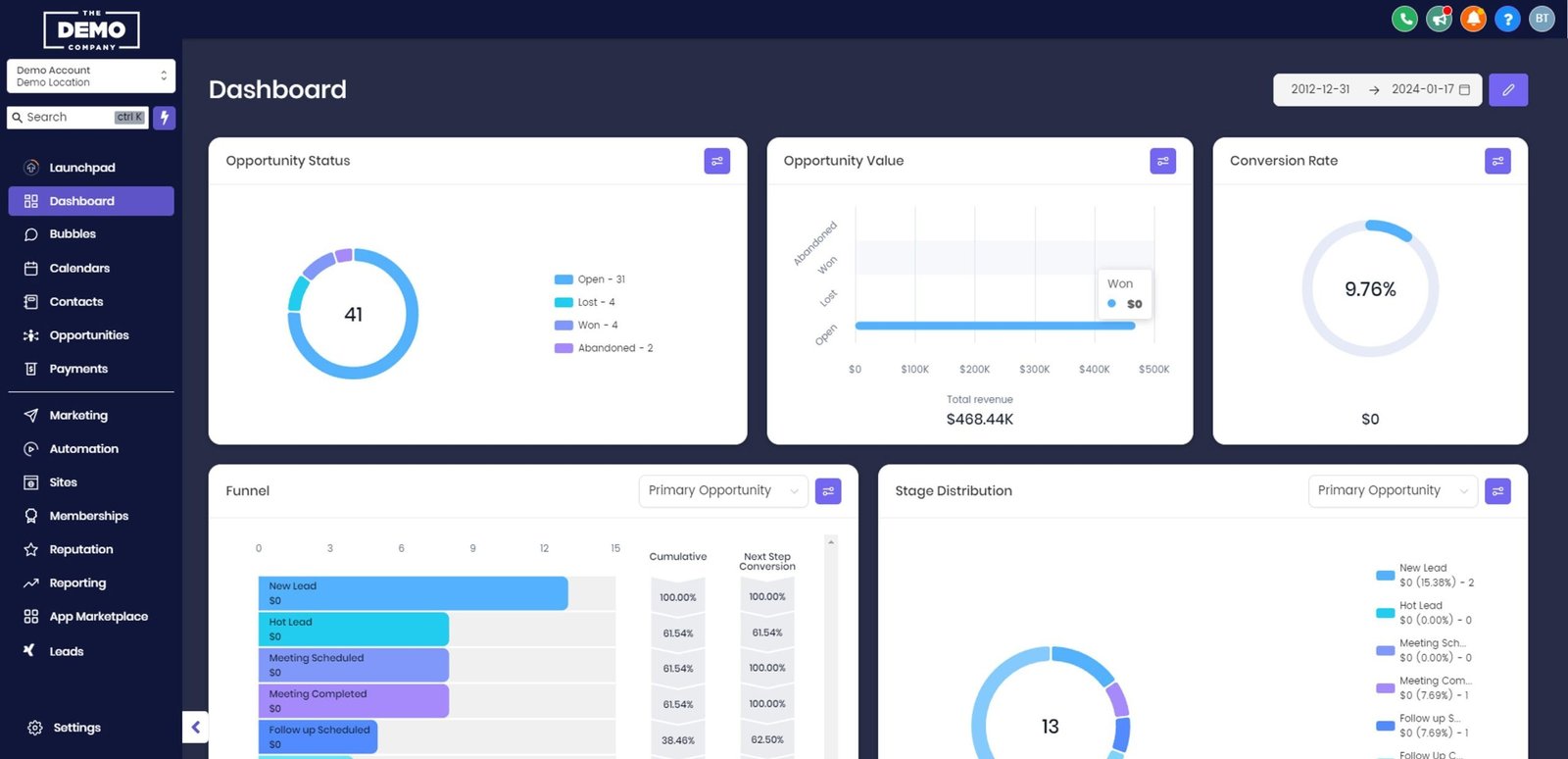Click the Contacts sidebar icon
Viewport: 1568px width, 759px height.
point(31,302)
